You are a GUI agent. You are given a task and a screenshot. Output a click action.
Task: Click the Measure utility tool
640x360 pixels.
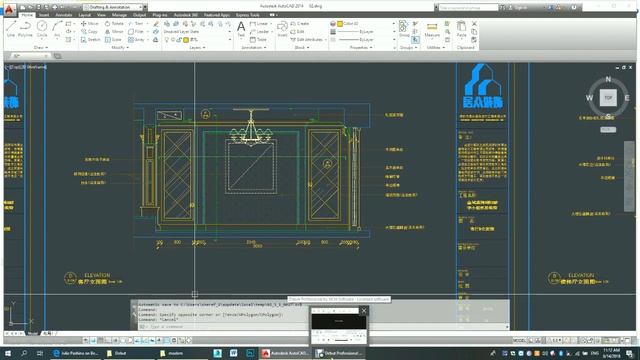pyautogui.click(x=432, y=29)
